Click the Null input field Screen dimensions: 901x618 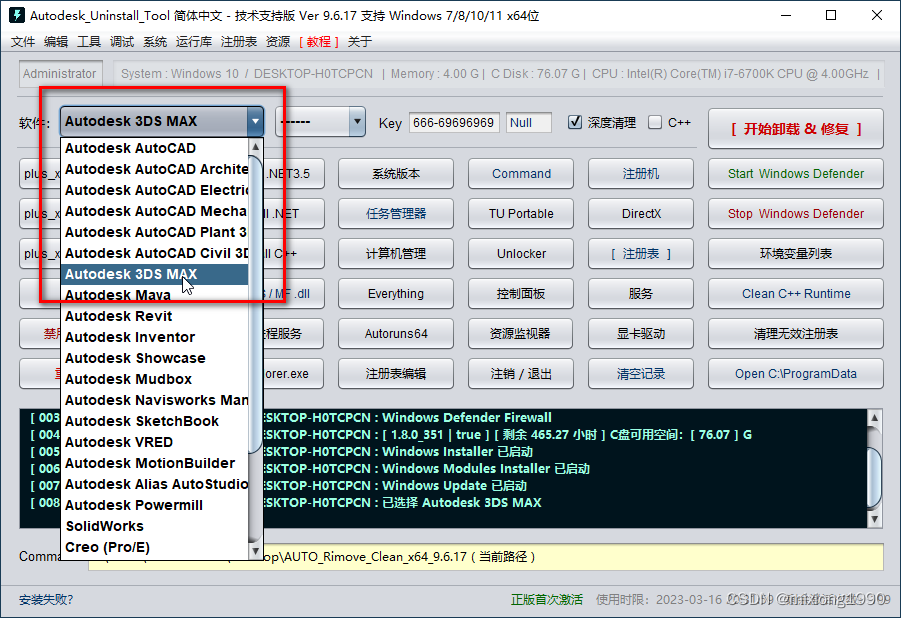pyautogui.click(x=529, y=122)
